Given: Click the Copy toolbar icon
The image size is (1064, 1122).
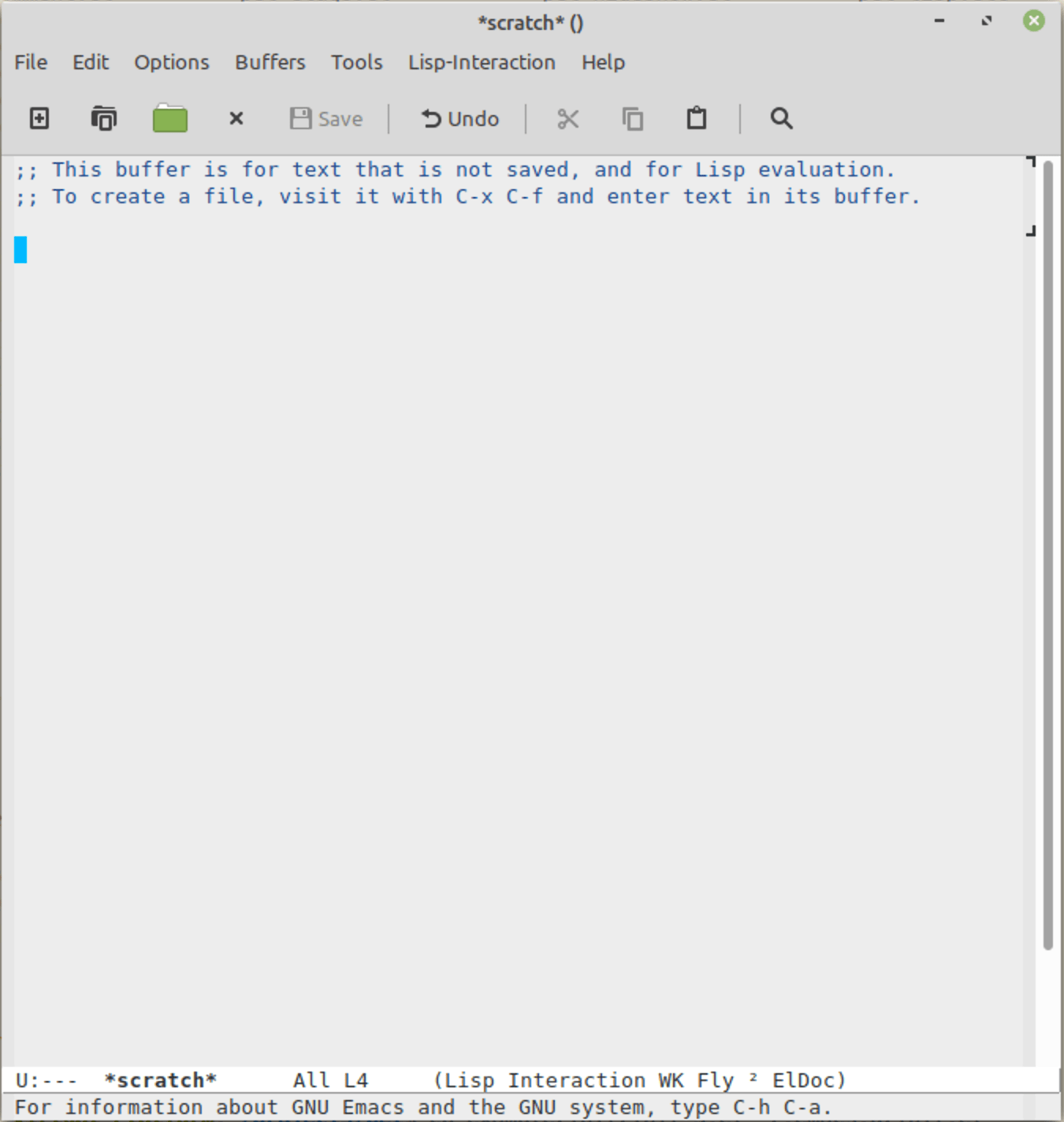Looking at the screenshot, I should coord(633,119).
